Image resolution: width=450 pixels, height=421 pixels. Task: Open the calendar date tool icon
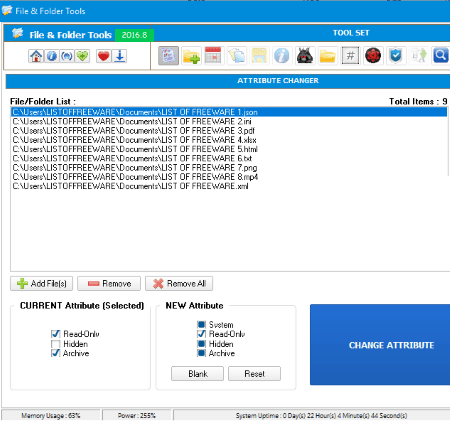(213, 56)
